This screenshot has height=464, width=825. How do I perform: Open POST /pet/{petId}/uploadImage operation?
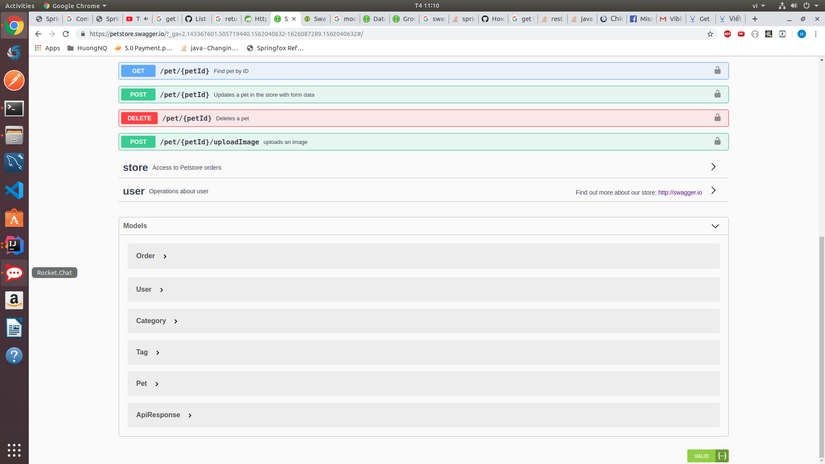pos(424,142)
